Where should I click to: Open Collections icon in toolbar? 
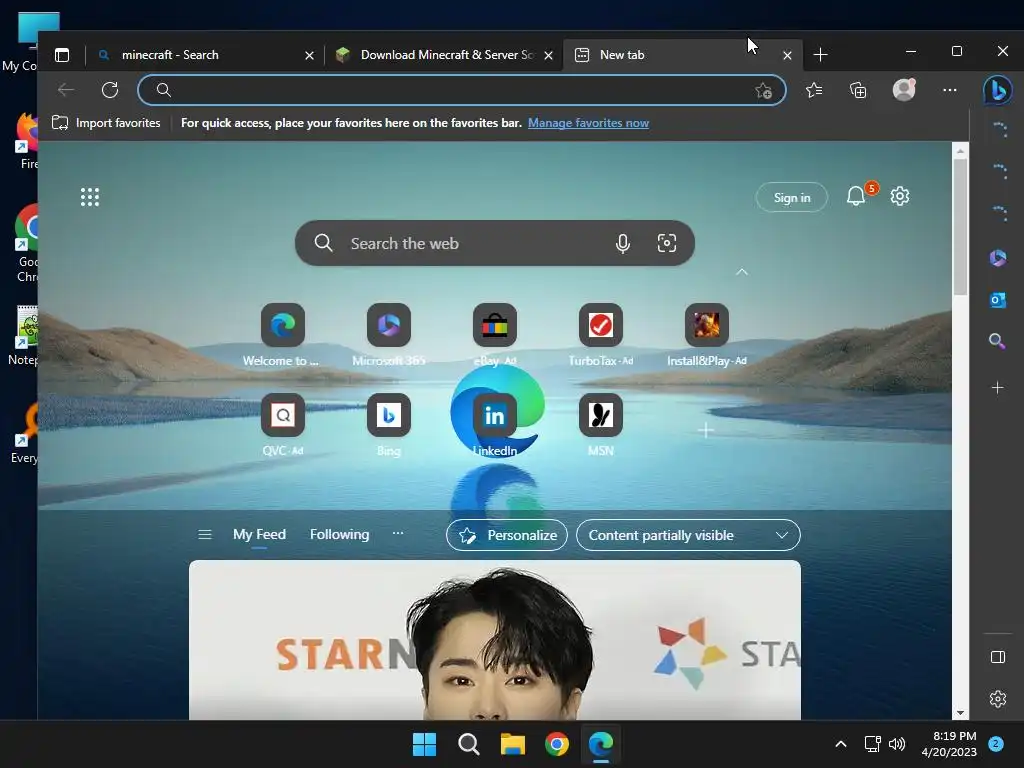pos(858,90)
